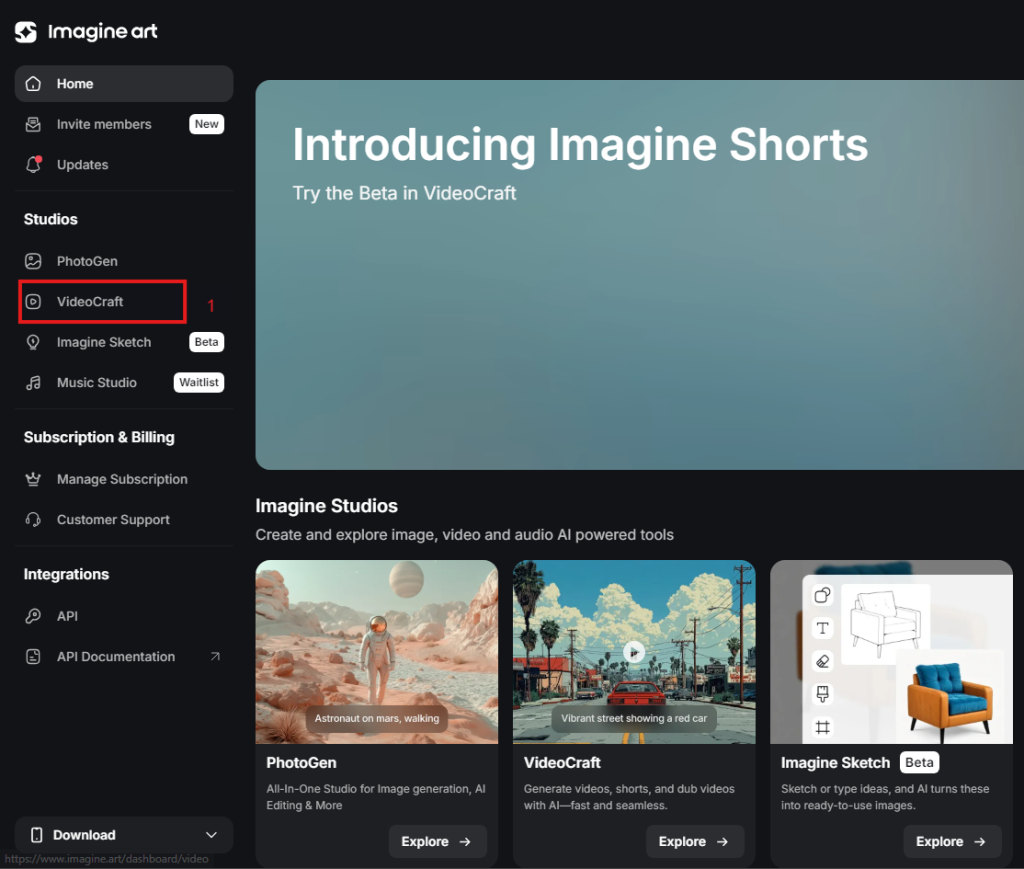The image size is (1024, 869).
Task: Click the API Documentation page icon
Action: tap(33, 657)
